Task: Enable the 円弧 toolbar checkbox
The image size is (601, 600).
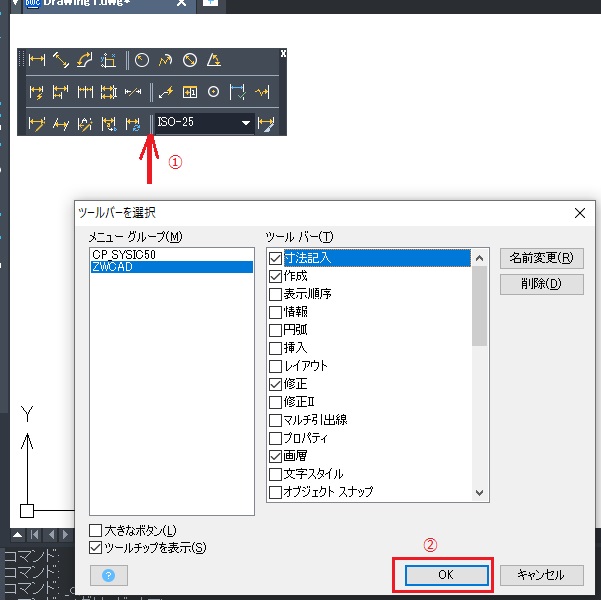Action: (275, 330)
